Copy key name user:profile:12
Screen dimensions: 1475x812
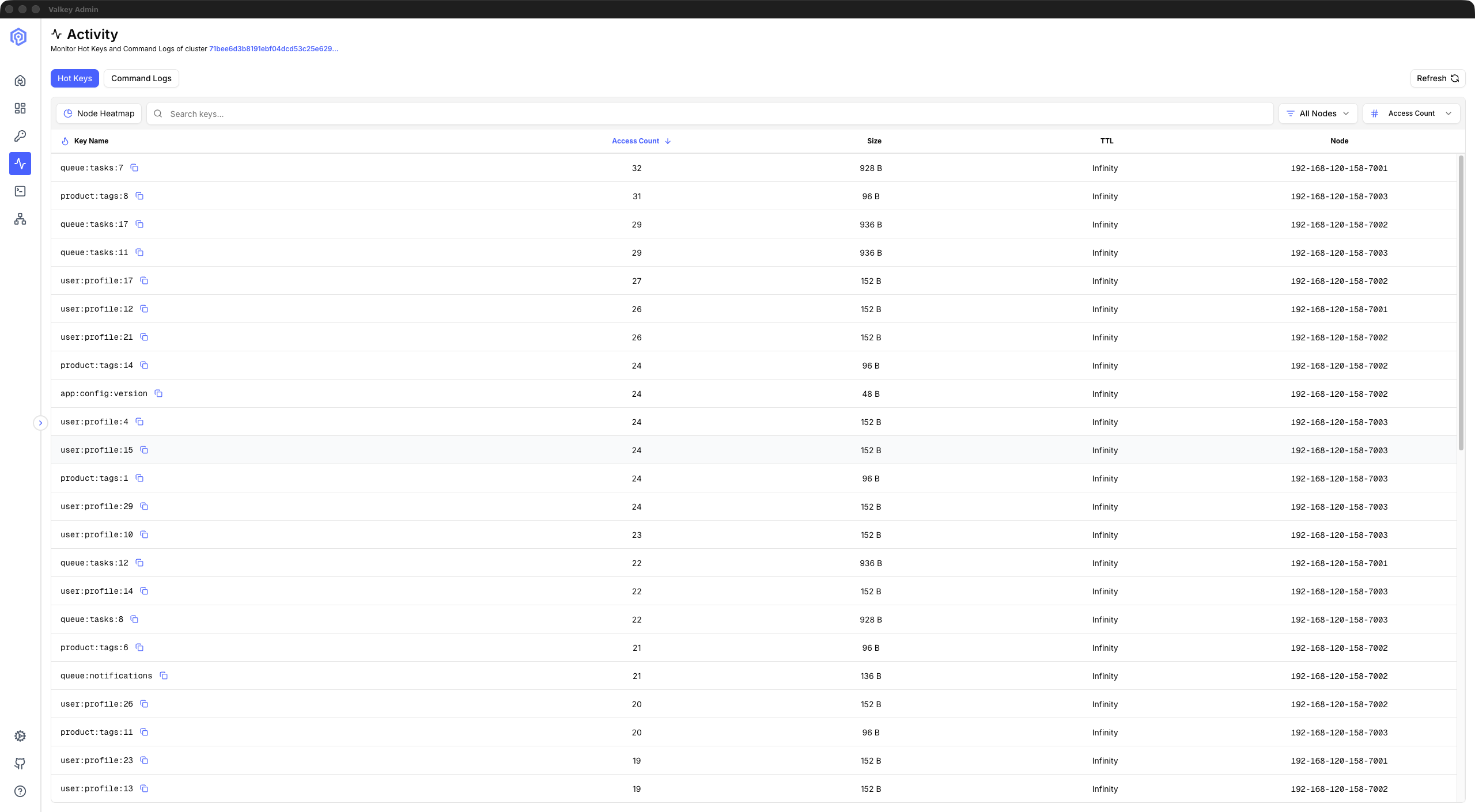click(144, 309)
